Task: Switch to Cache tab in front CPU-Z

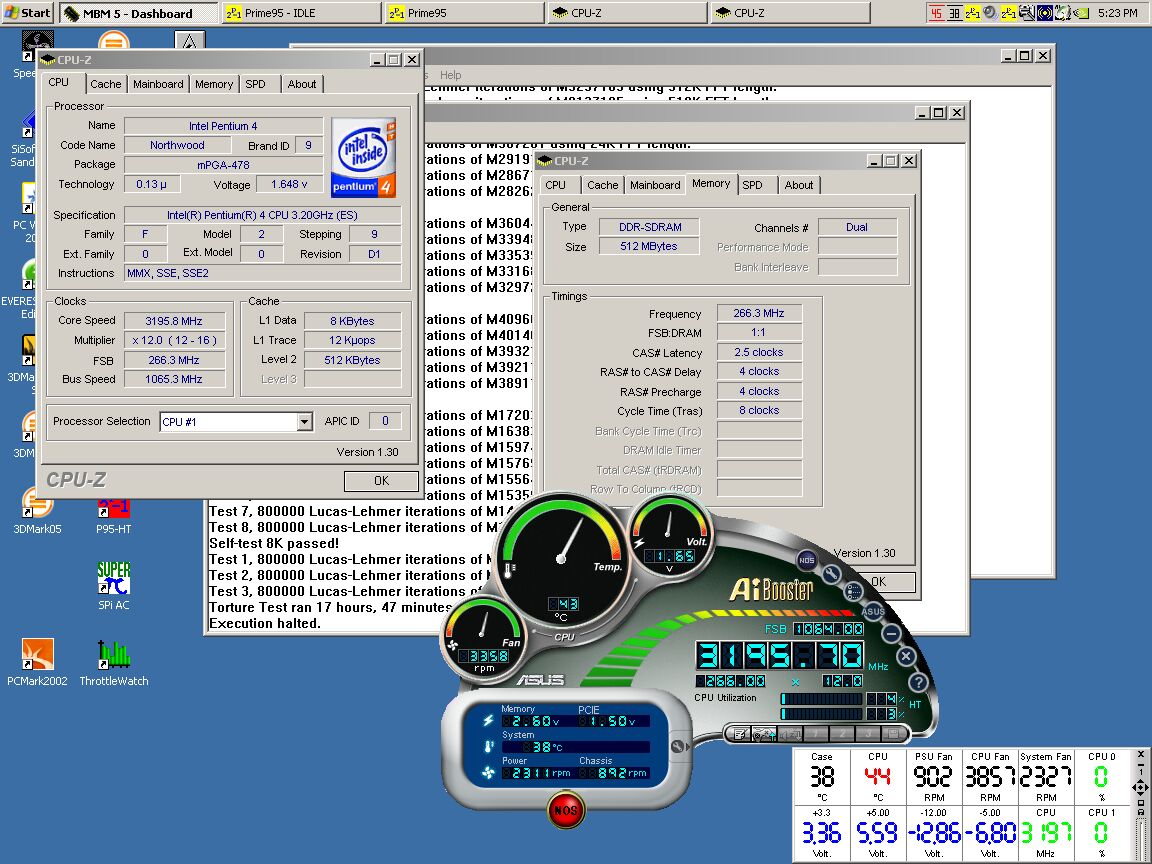Action: click(106, 84)
